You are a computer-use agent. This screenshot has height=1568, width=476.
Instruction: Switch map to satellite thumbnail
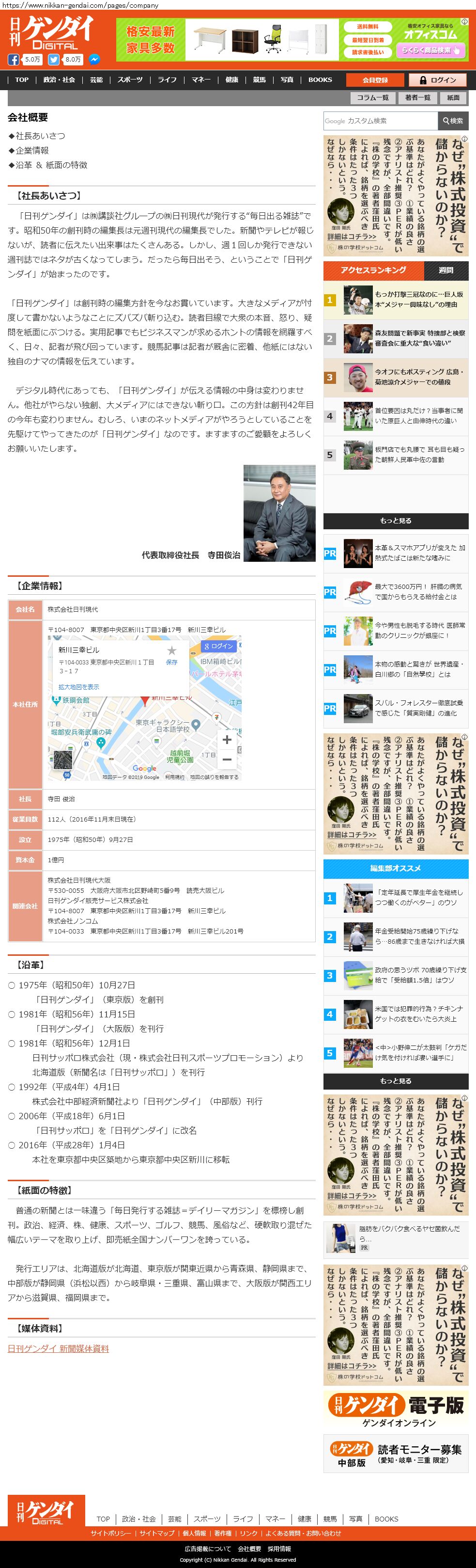point(63,760)
